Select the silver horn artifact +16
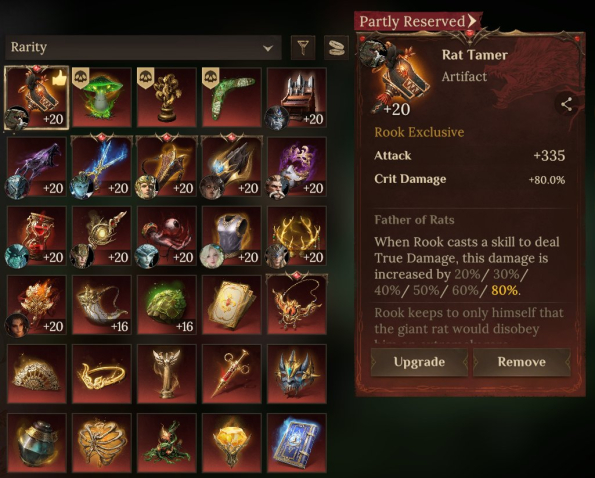 tap(102, 305)
